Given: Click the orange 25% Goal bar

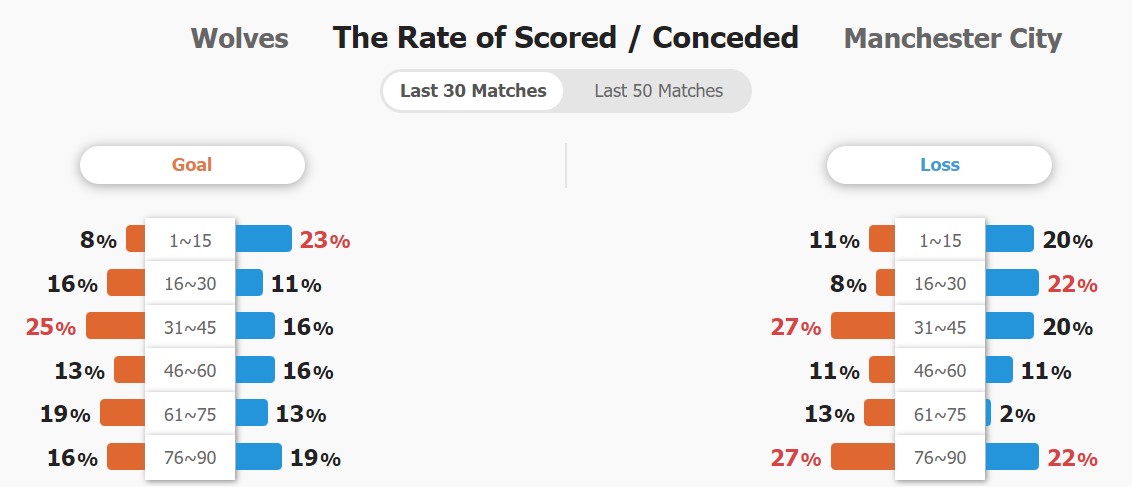Looking at the screenshot, I should click(x=116, y=326).
